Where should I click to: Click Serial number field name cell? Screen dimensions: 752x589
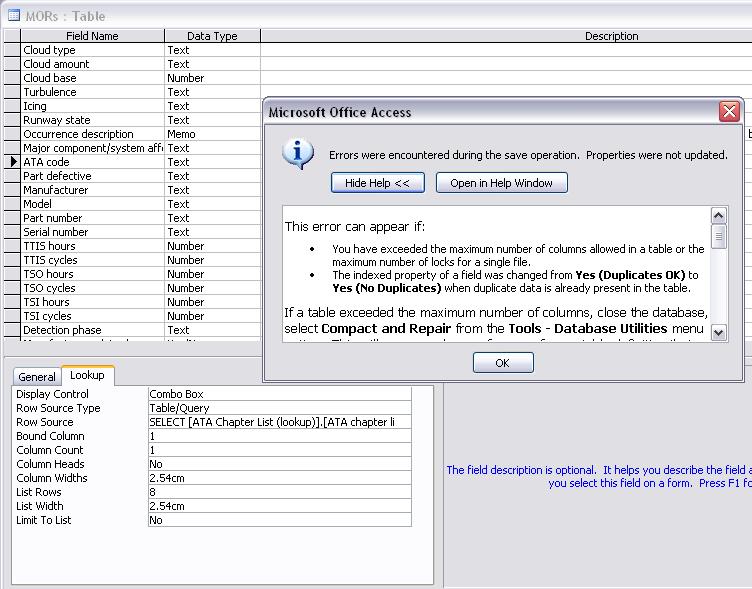tap(93, 232)
